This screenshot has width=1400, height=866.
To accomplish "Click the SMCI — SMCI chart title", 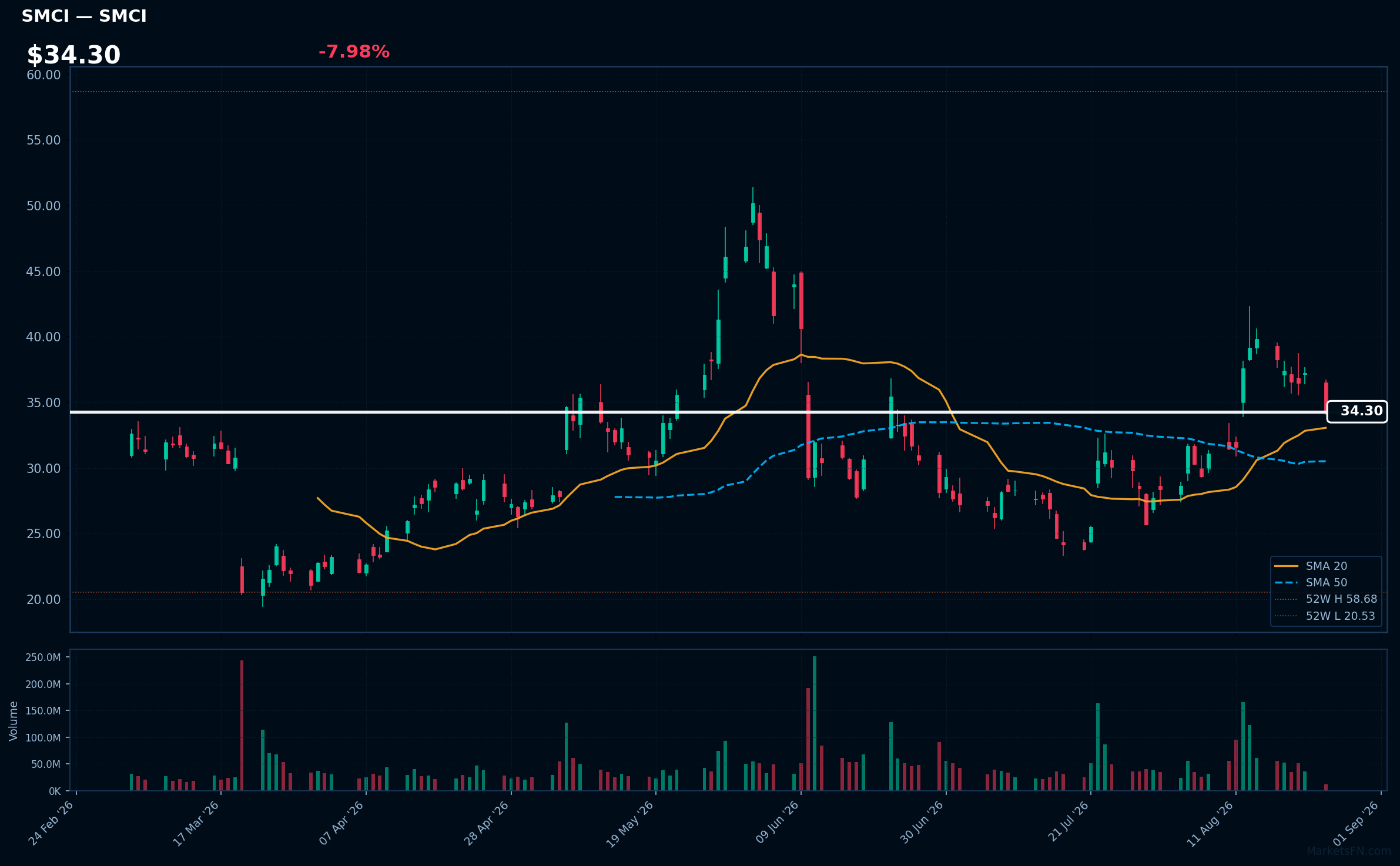I will click(84, 16).
